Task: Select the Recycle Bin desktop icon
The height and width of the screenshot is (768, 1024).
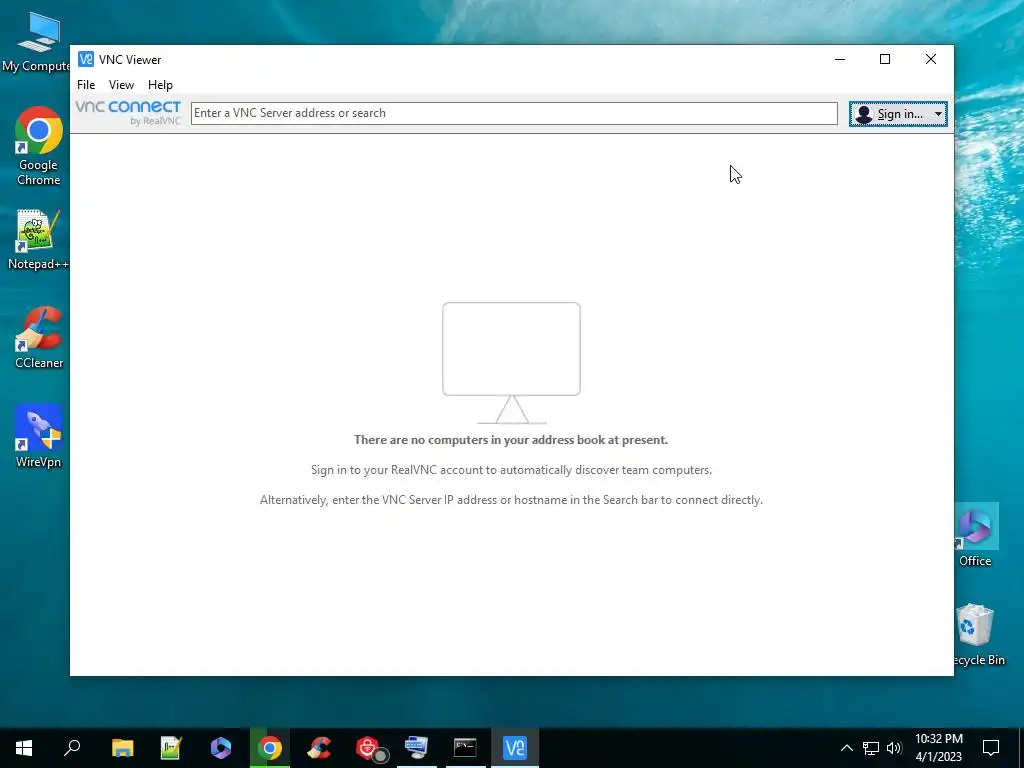Action: (x=976, y=635)
